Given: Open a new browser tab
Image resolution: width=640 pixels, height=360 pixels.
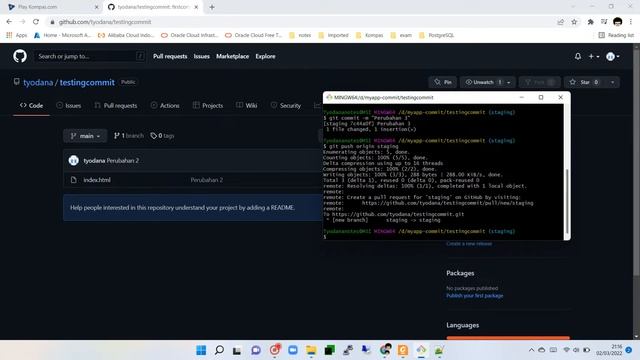Looking at the screenshot, I should [x=212, y=7].
